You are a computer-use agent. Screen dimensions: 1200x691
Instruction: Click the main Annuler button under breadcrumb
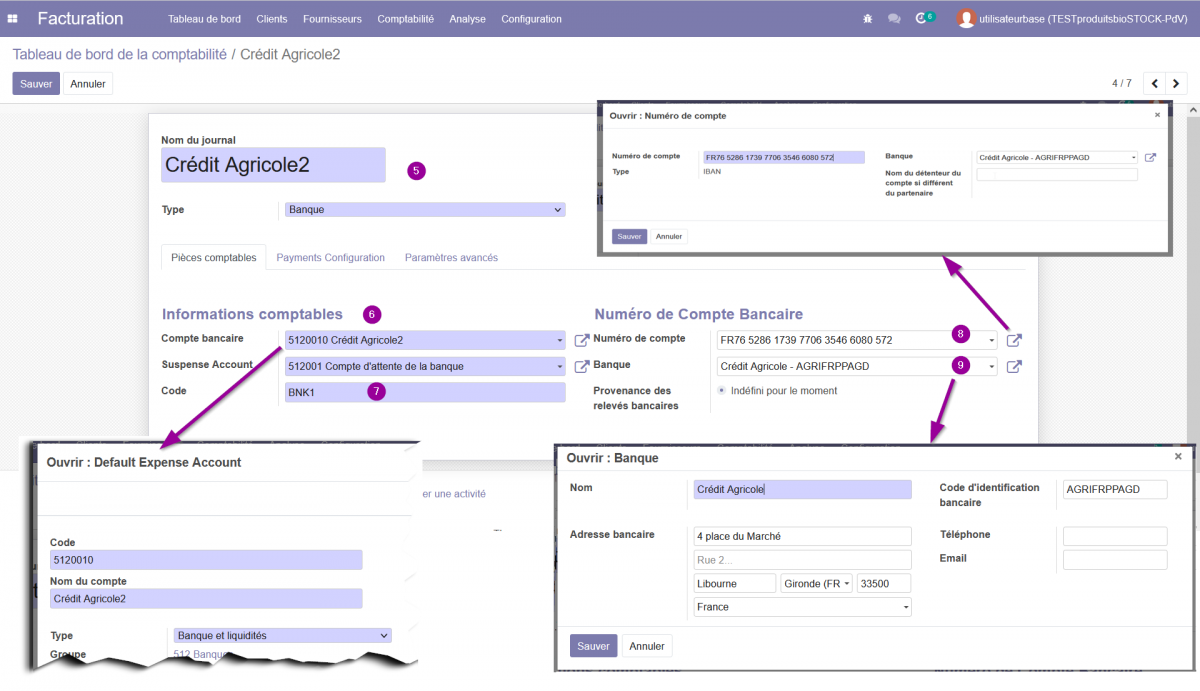tap(88, 84)
